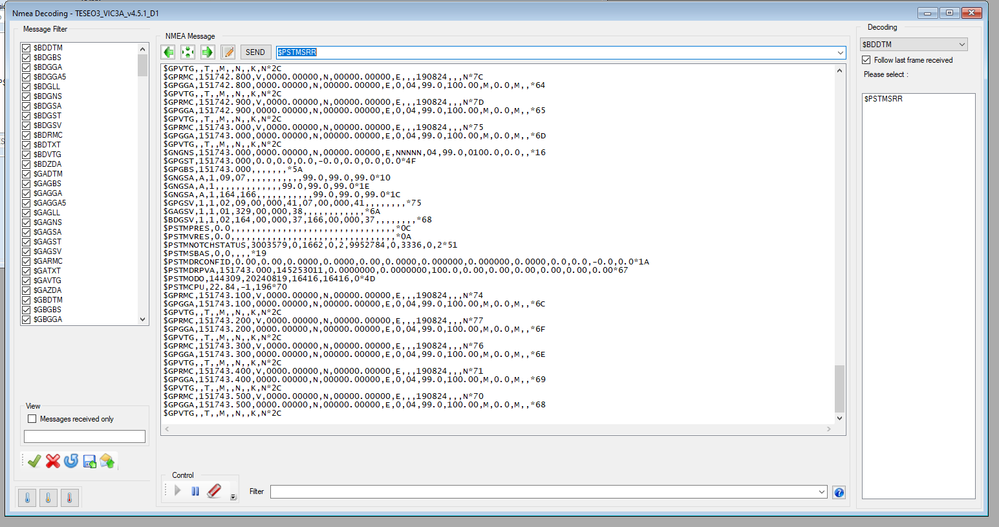999x527 pixels.
Task: Open the NMEA Message combo dropdown arrow
Action: click(x=840, y=53)
